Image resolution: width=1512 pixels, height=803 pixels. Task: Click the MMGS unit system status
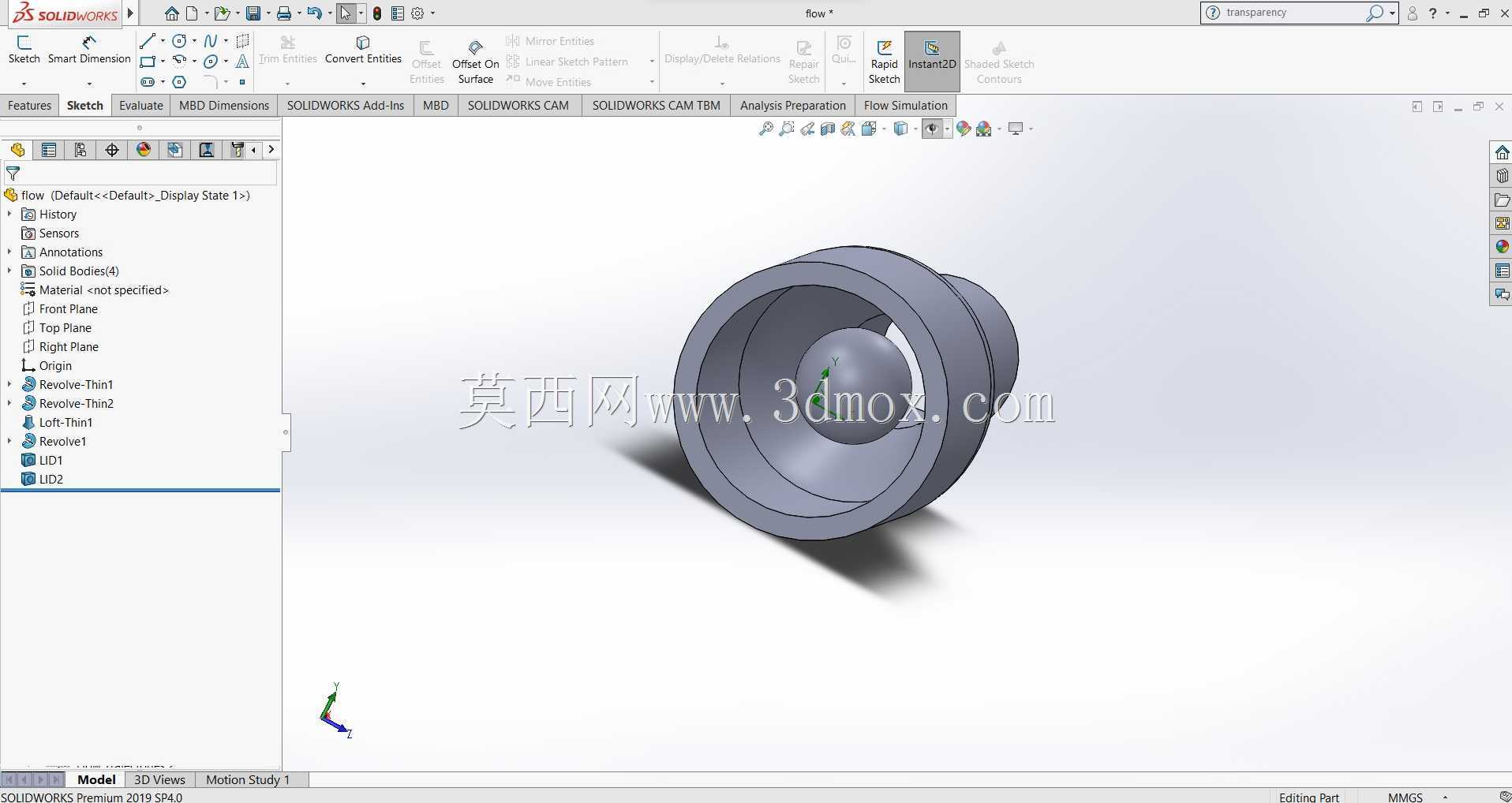pyautogui.click(x=1405, y=797)
